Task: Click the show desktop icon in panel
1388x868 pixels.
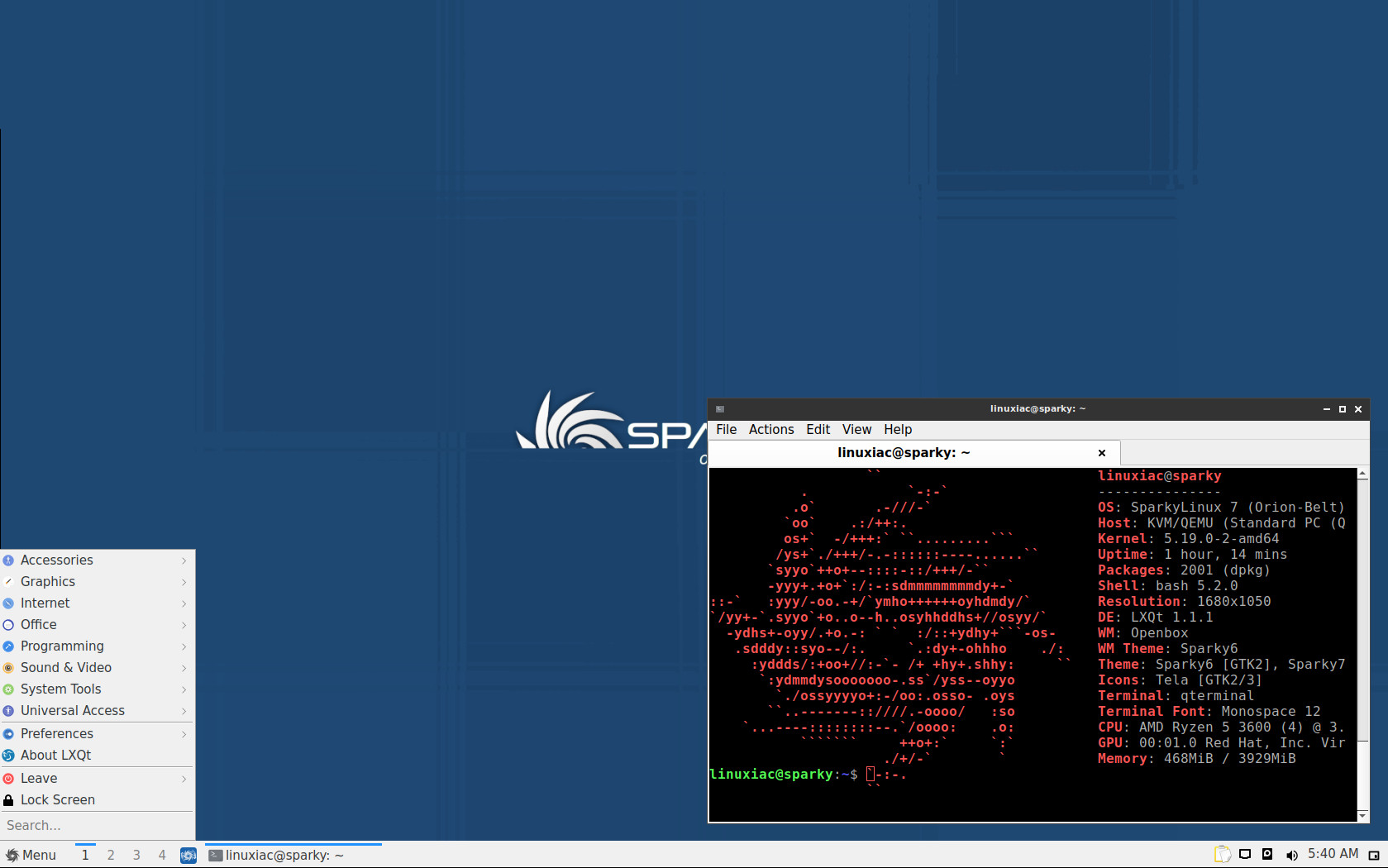Action: click(1374, 856)
